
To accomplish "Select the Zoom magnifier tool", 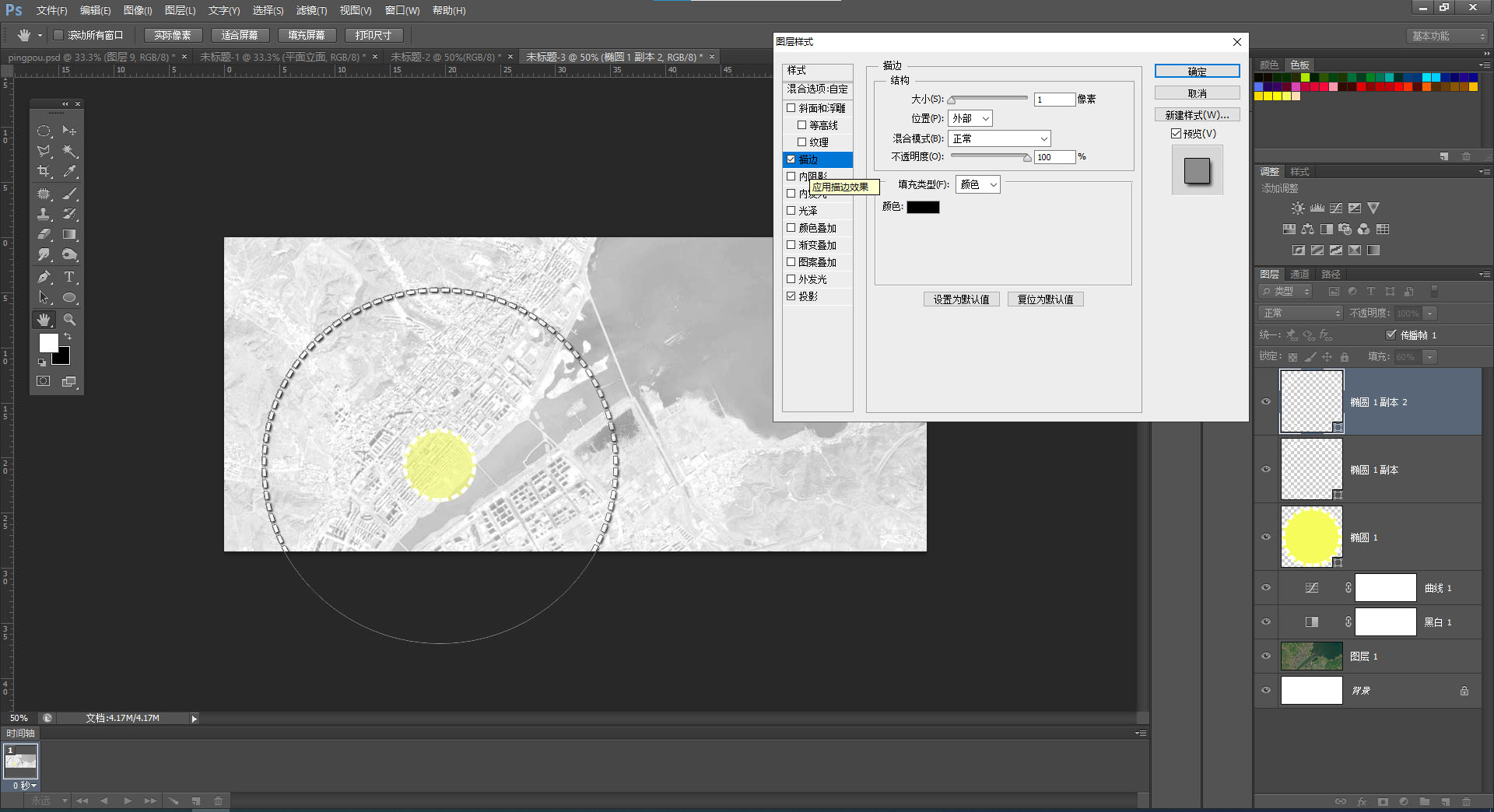I will click(69, 320).
